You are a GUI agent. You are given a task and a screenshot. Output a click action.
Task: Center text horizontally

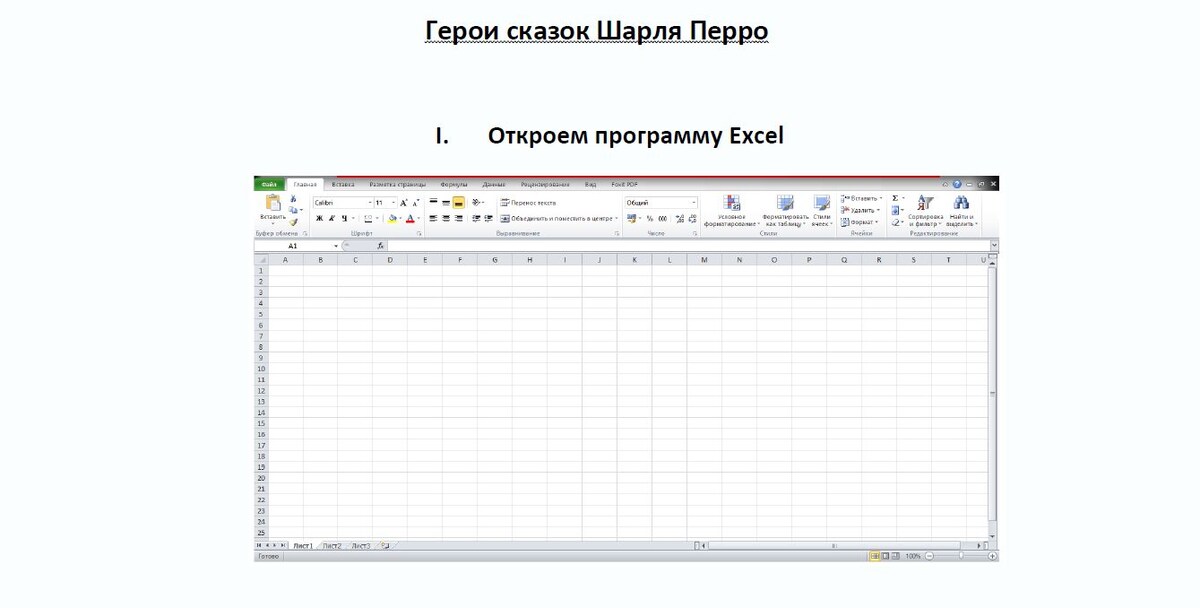click(446, 218)
